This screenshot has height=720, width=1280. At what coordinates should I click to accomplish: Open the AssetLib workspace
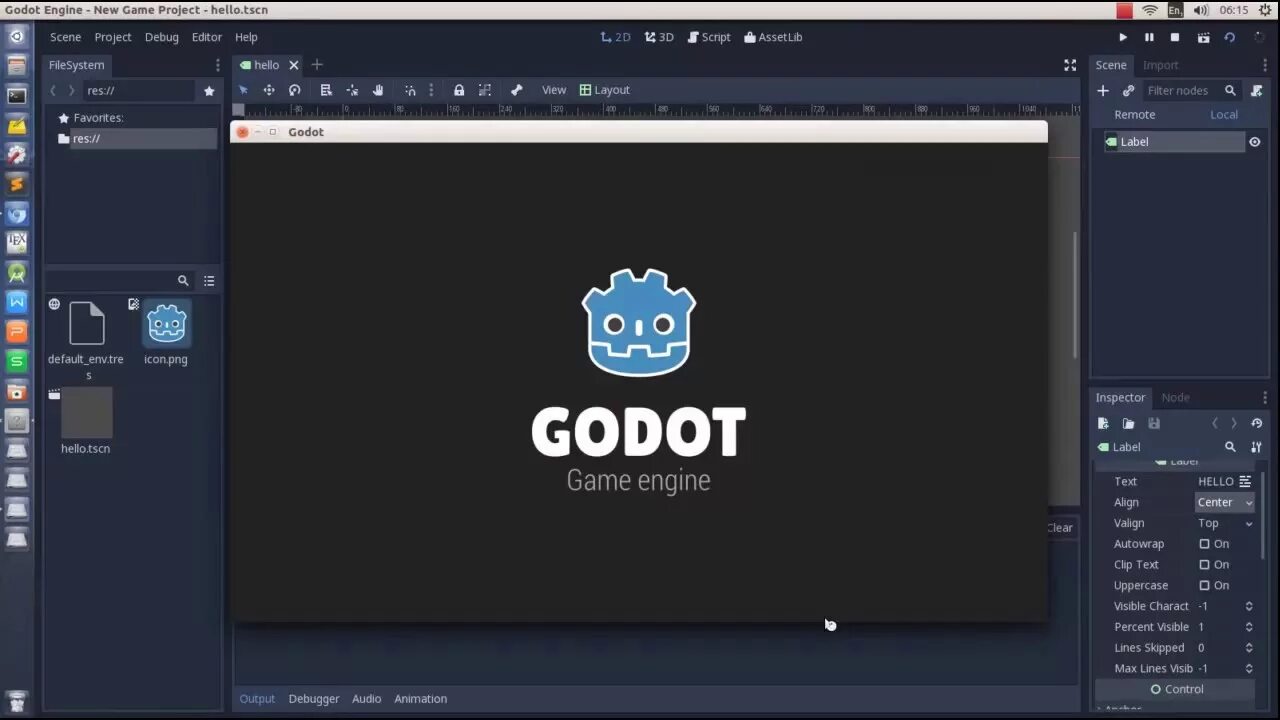[x=773, y=37]
